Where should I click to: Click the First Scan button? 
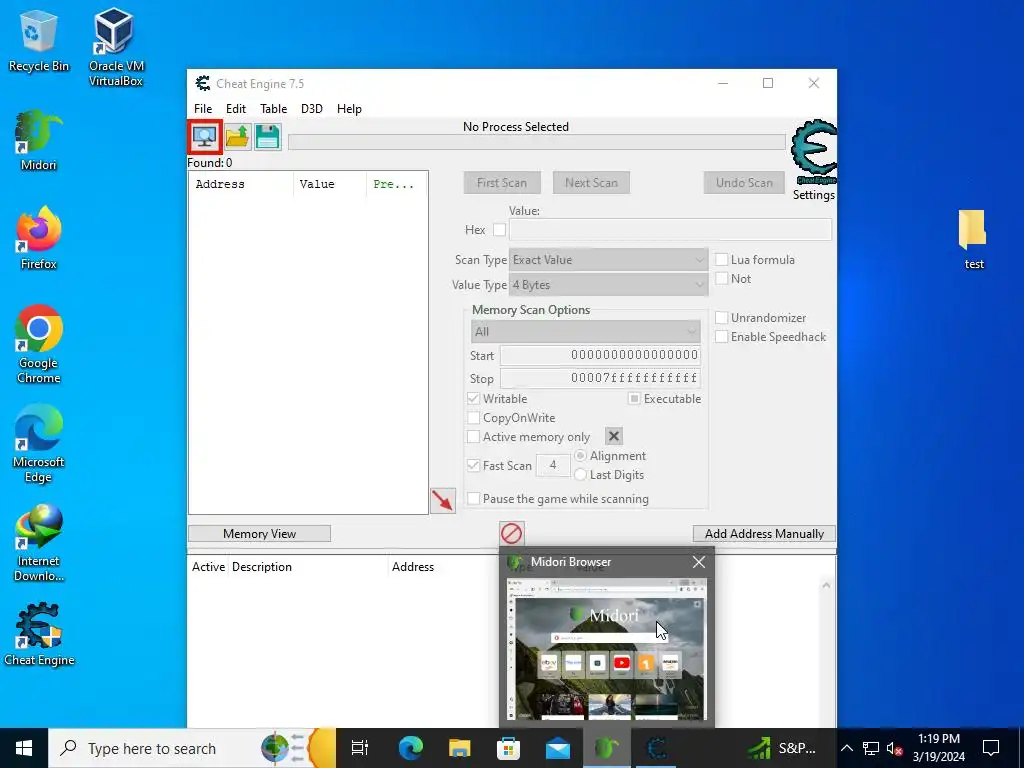[x=502, y=183]
